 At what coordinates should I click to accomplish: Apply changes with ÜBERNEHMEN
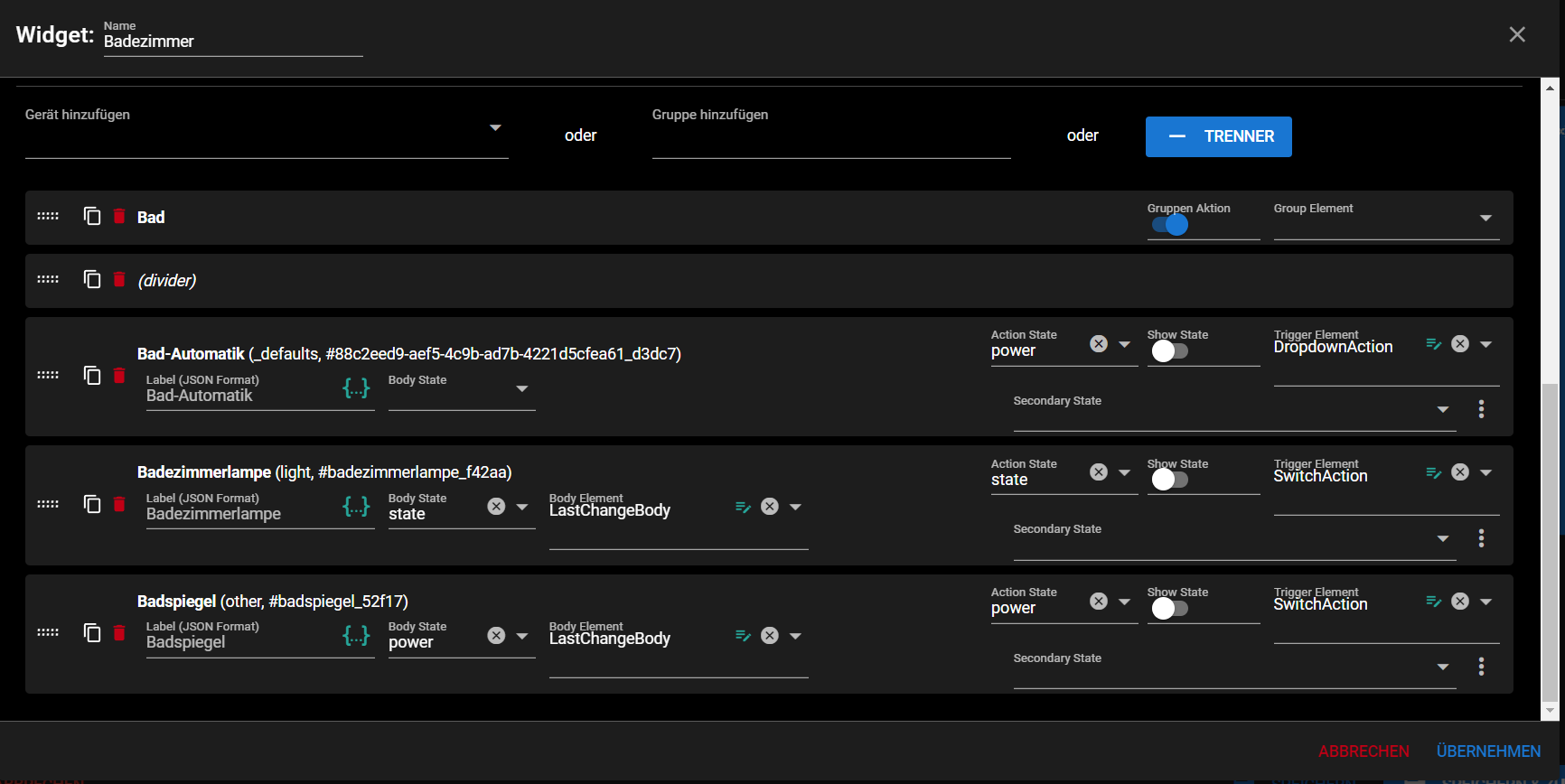pos(1488,751)
